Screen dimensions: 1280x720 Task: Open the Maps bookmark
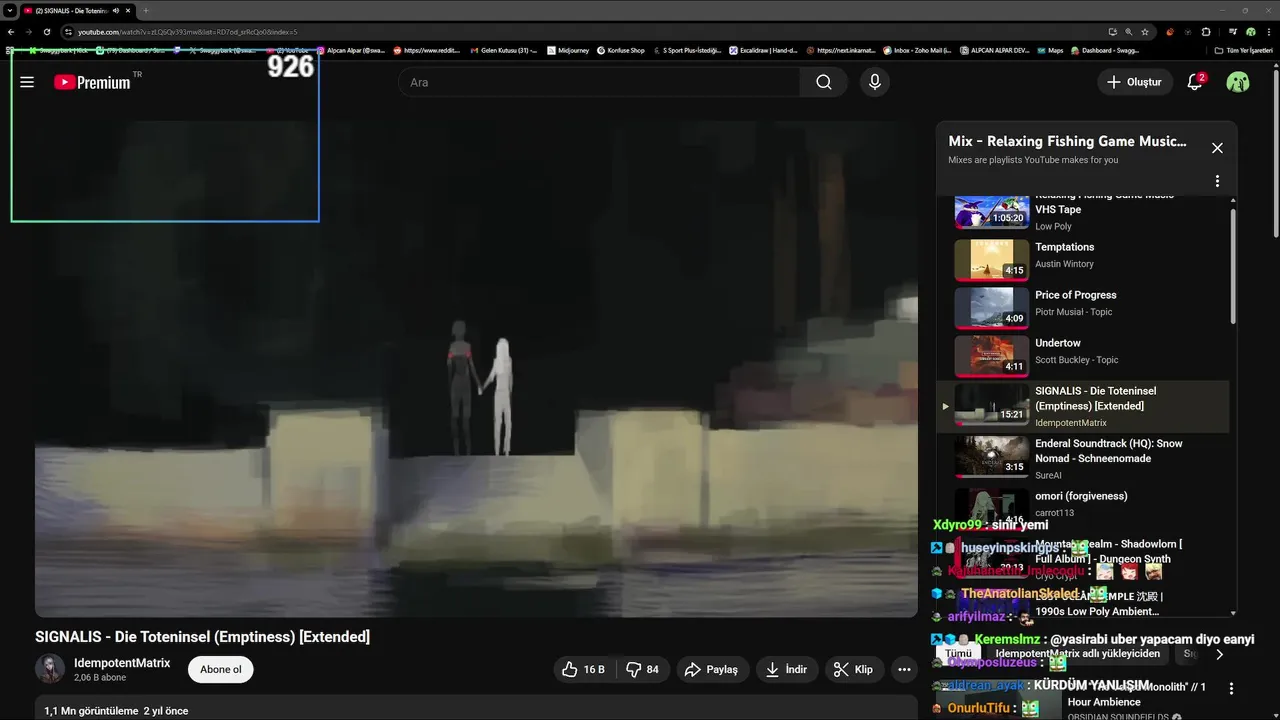click(1050, 50)
